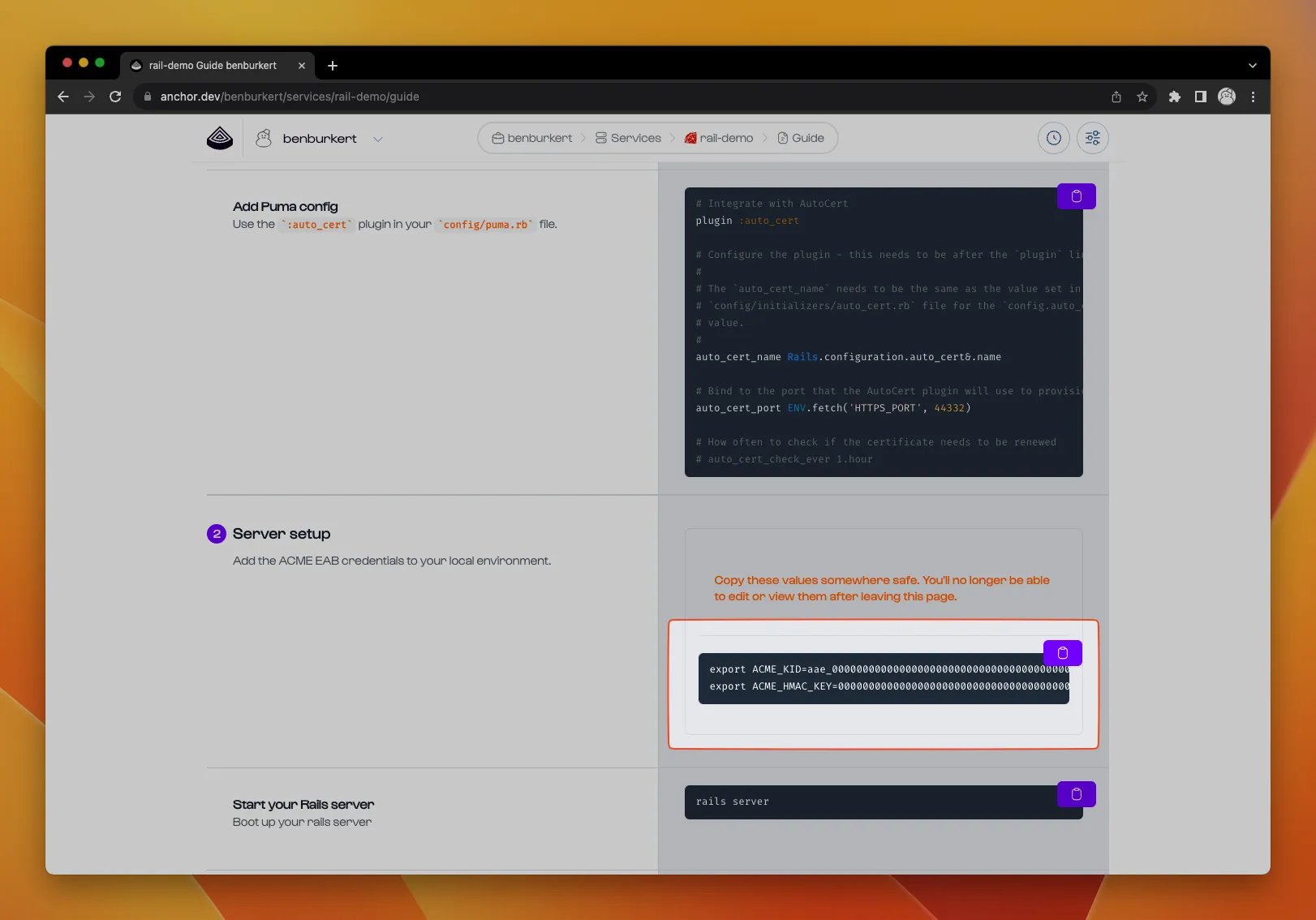The image size is (1316, 920).
Task: Copy the ACME credentials export block
Action: click(x=1062, y=653)
